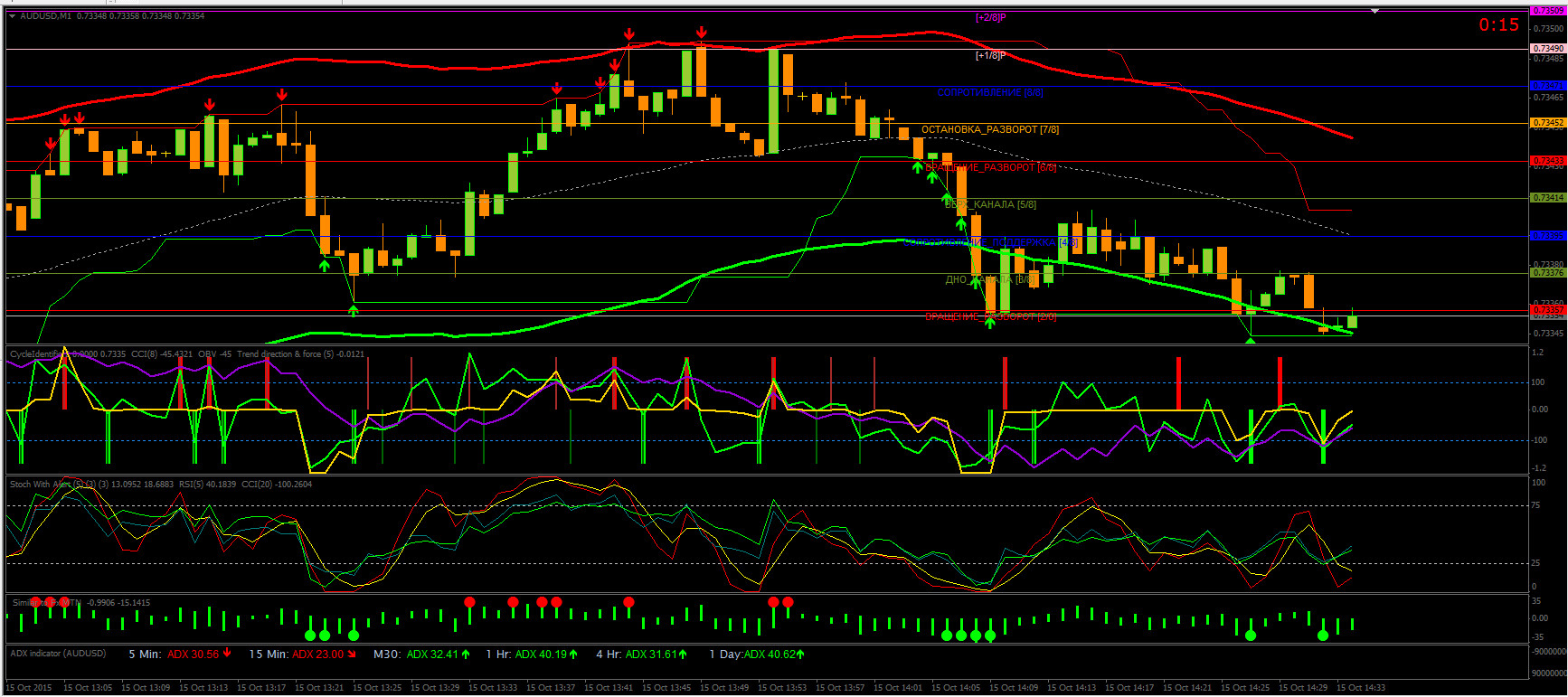Click the red 0:15 candle countdown timer
1568x697 pixels.
pyautogui.click(x=1498, y=25)
